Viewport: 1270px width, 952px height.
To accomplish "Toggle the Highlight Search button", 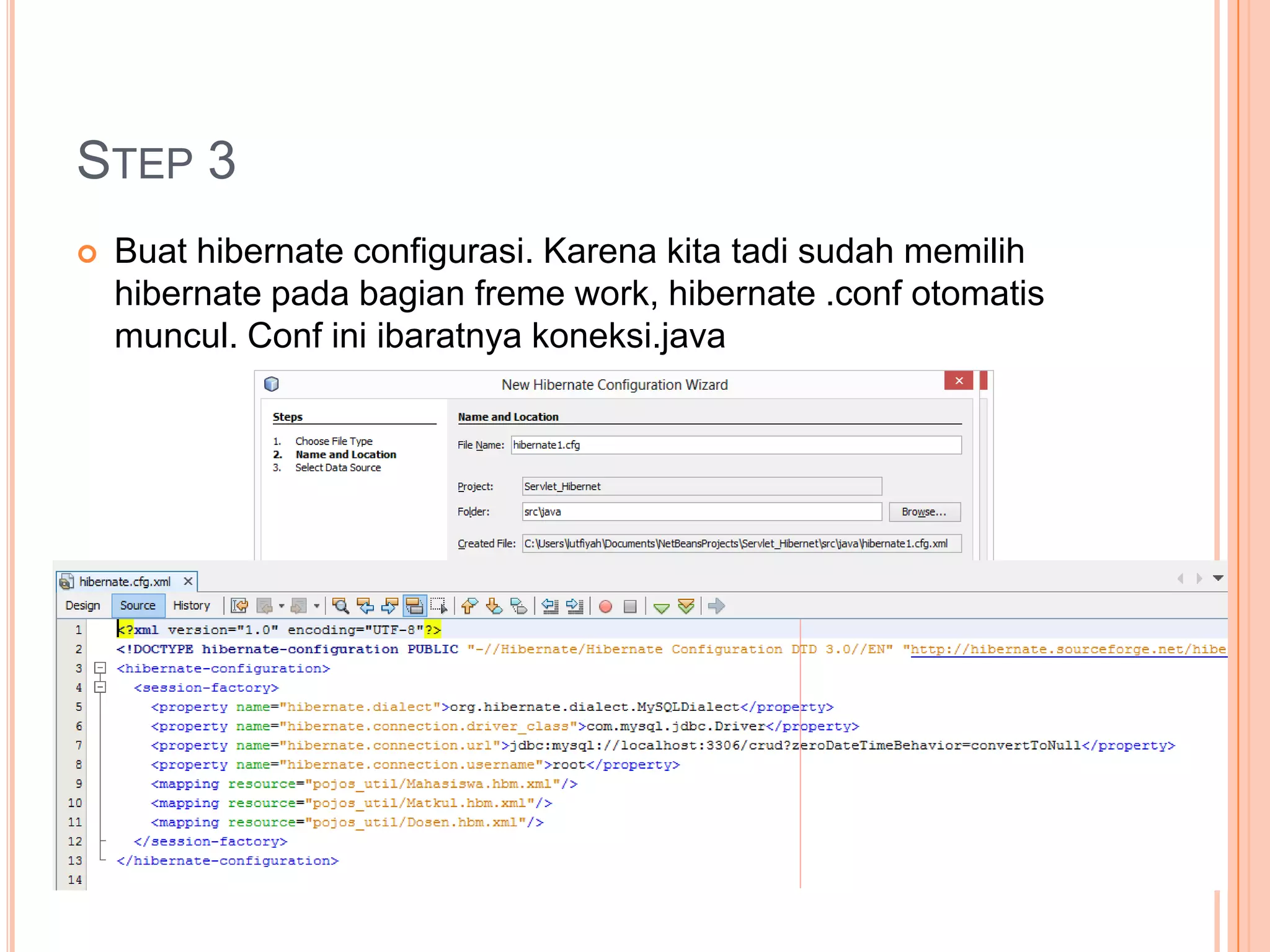I will [414, 606].
